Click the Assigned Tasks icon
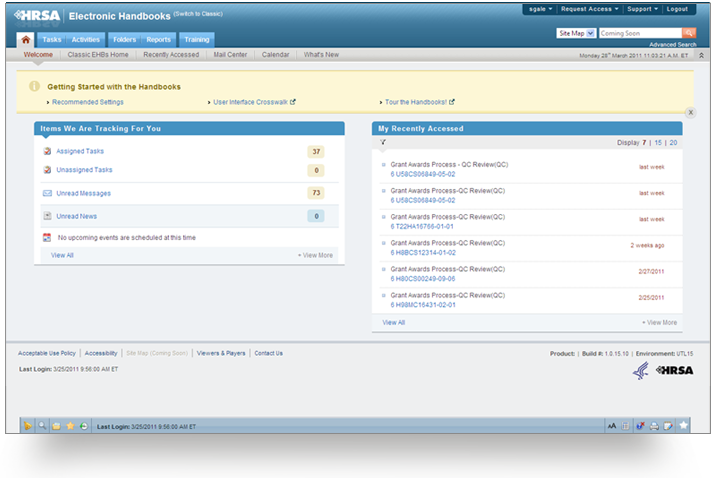717x478 pixels. [x=47, y=152]
